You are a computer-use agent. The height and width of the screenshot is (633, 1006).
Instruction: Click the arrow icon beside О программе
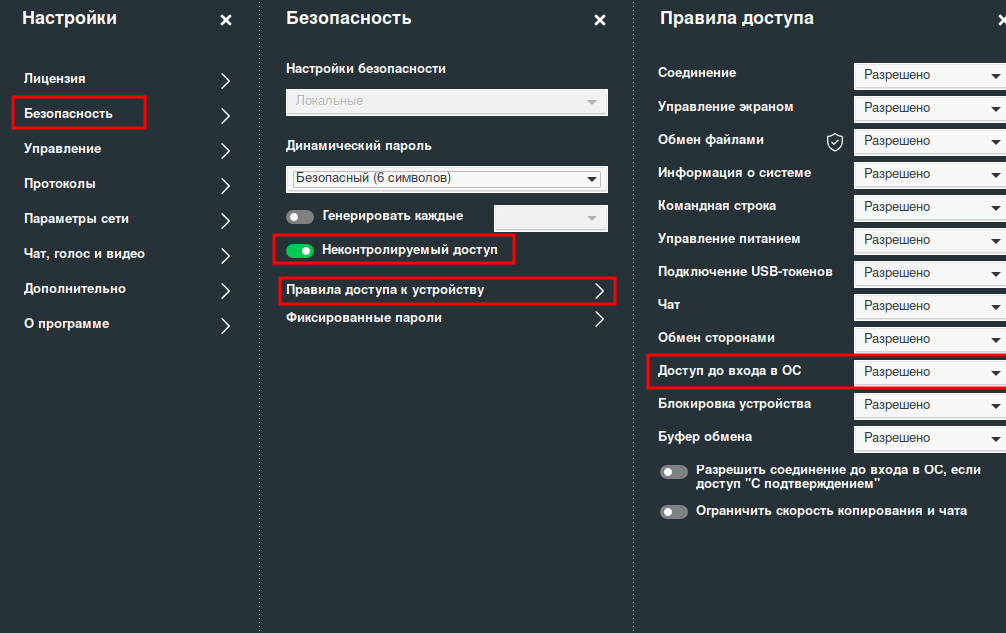tap(225, 326)
